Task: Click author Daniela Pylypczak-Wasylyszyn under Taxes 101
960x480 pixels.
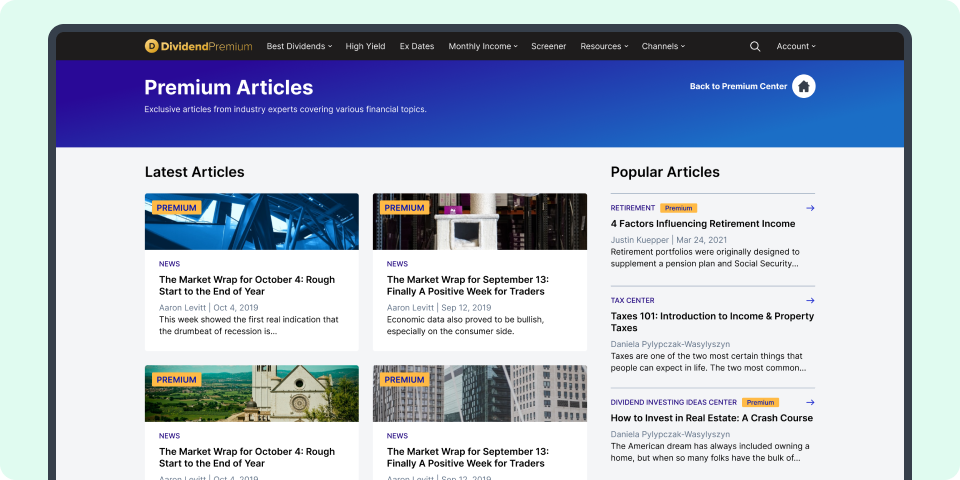Action: pyautogui.click(x=670, y=344)
